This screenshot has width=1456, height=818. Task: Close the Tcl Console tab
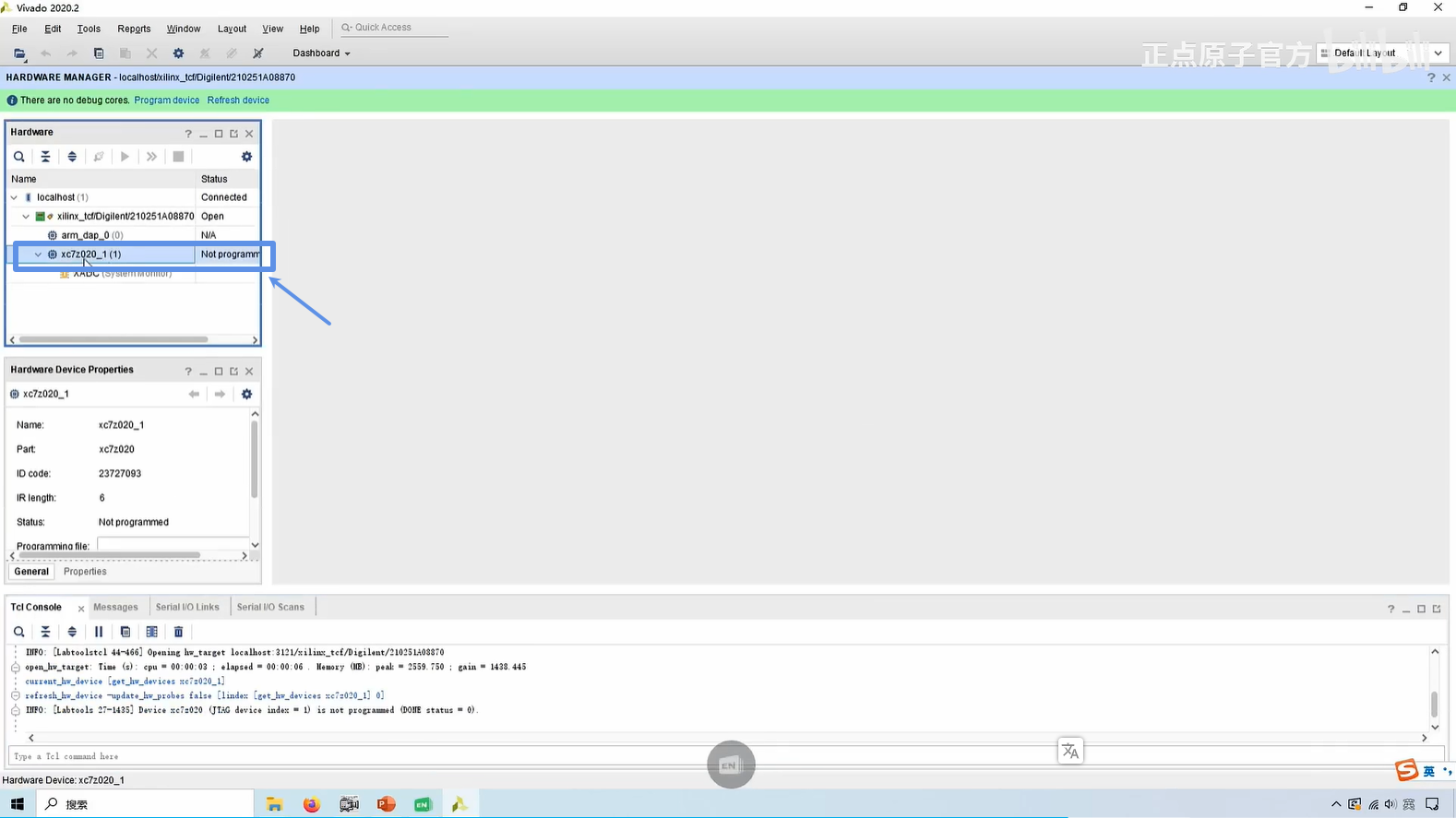81,609
